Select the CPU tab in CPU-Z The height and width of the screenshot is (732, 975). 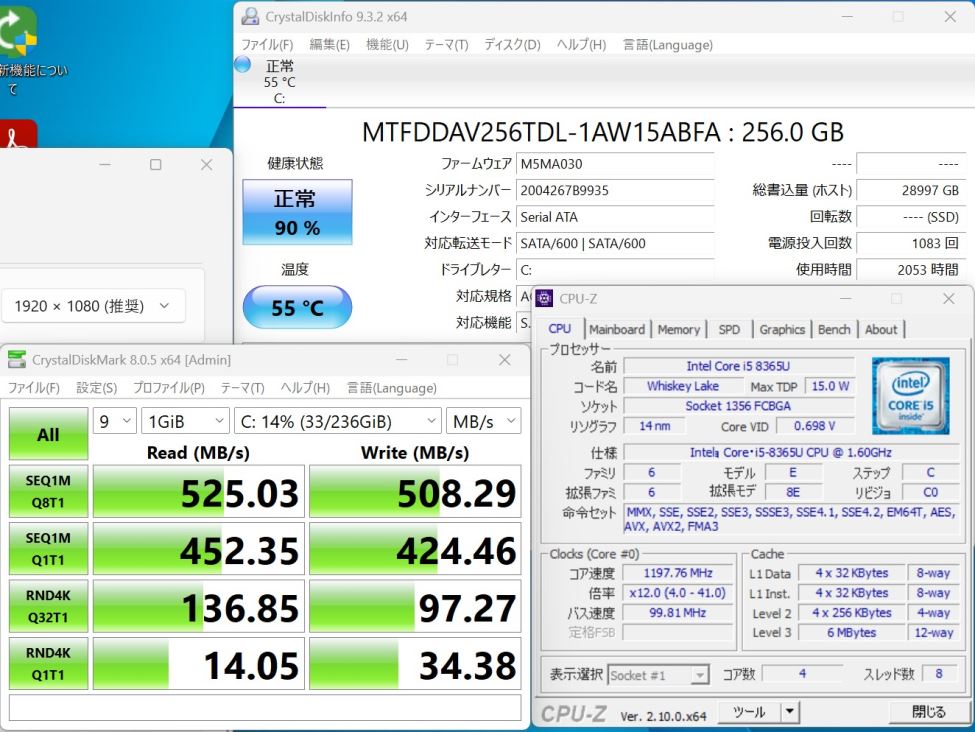point(560,328)
